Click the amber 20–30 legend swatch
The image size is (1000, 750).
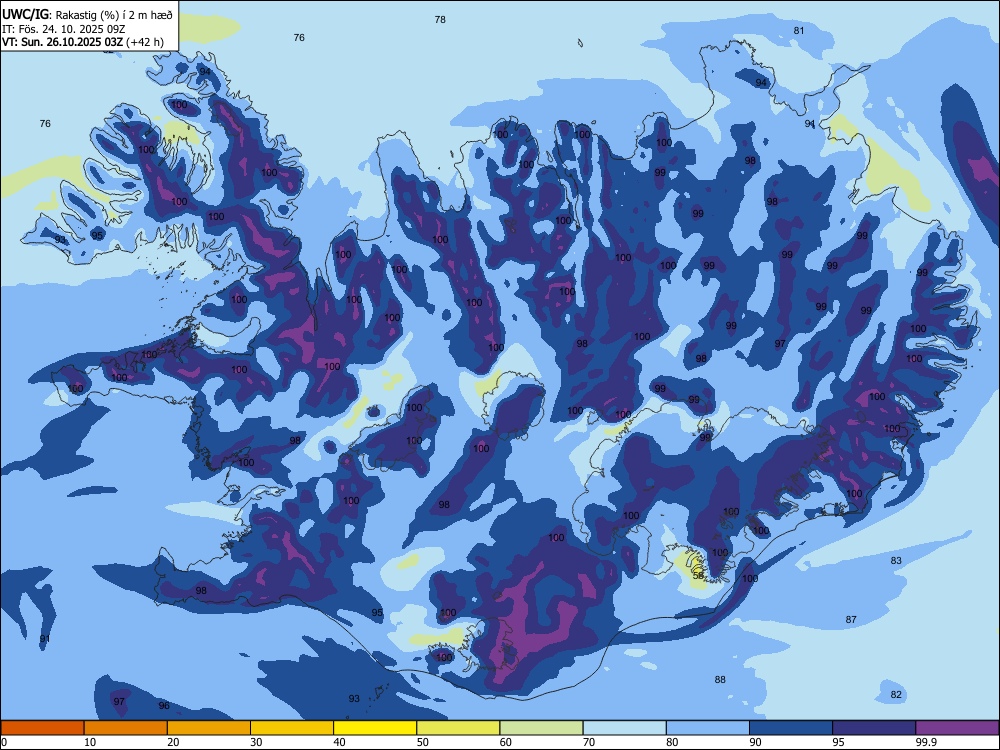point(209,728)
